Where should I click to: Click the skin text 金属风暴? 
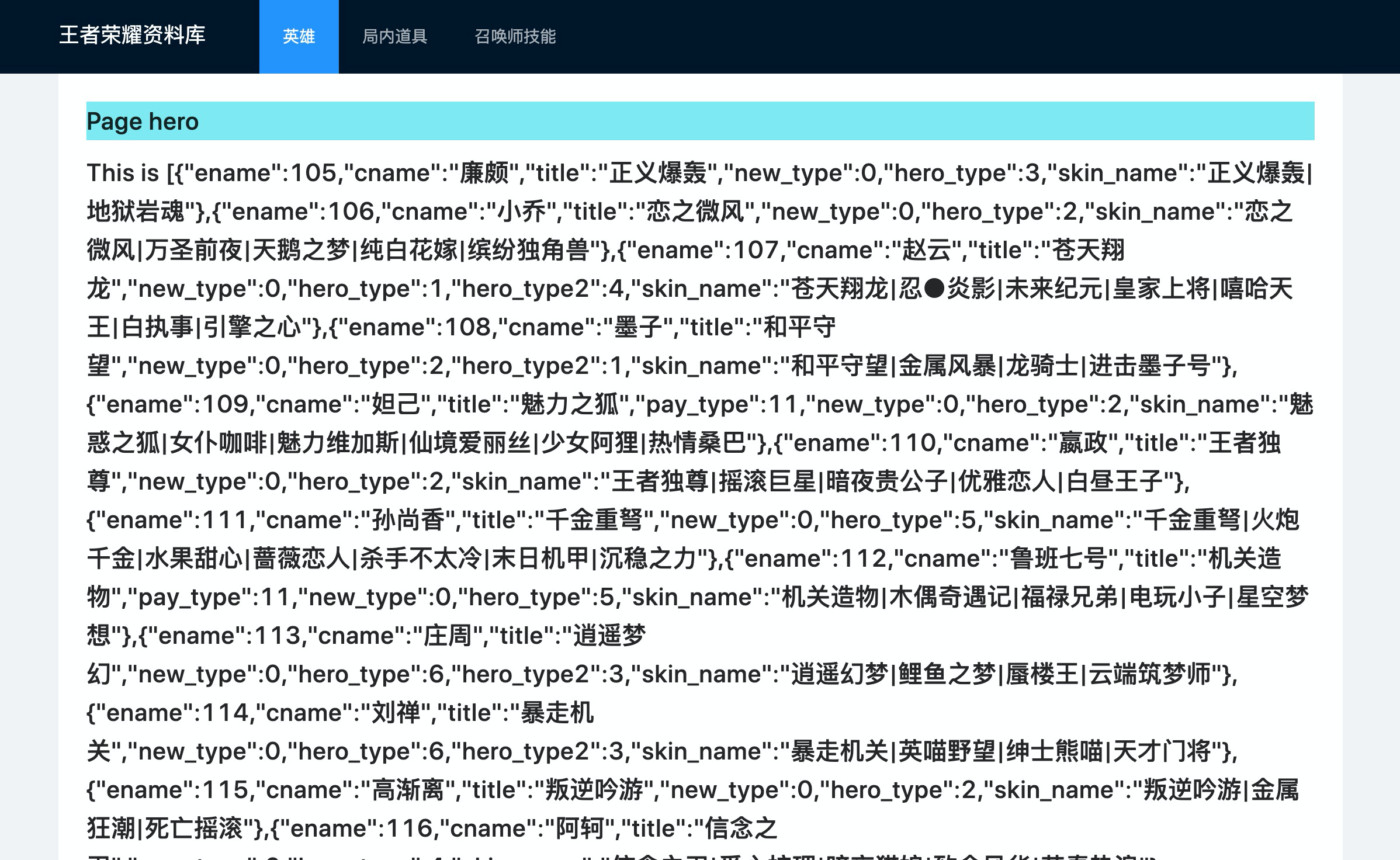[947, 366]
